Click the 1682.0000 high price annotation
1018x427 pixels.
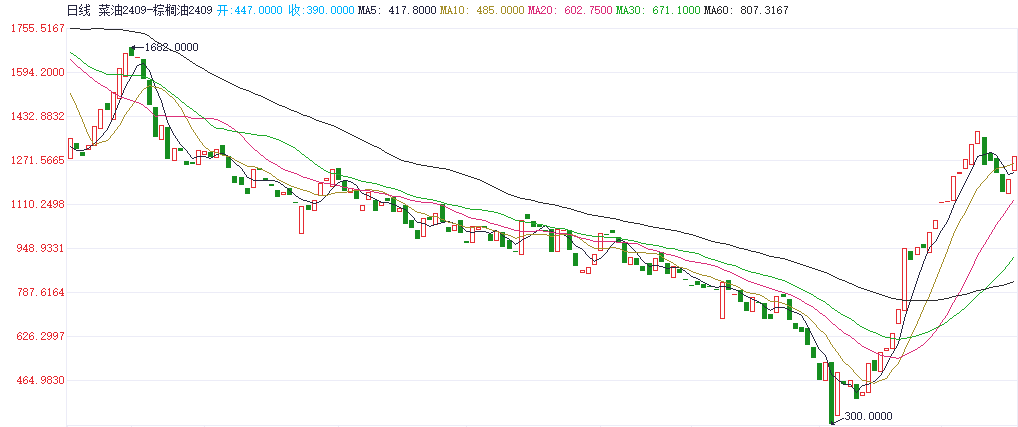point(171,47)
